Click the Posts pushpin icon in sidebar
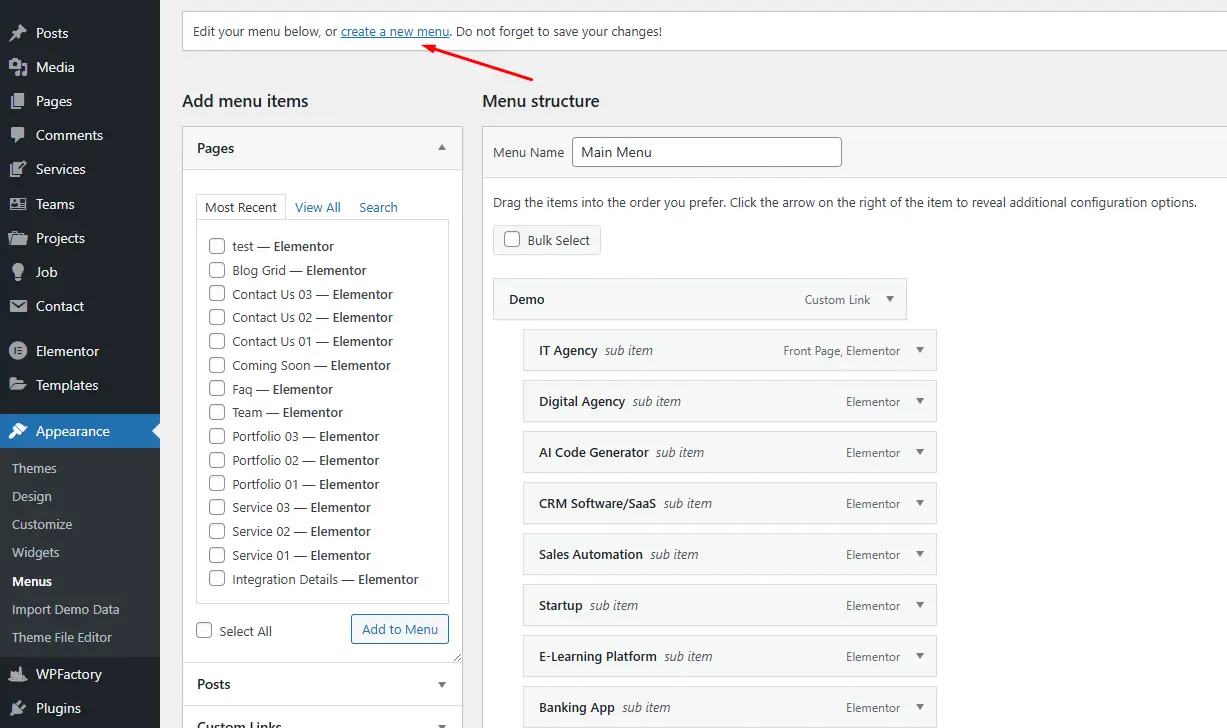Image resolution: width=1227 pixels, height=728 pixels. pos(18,33)
